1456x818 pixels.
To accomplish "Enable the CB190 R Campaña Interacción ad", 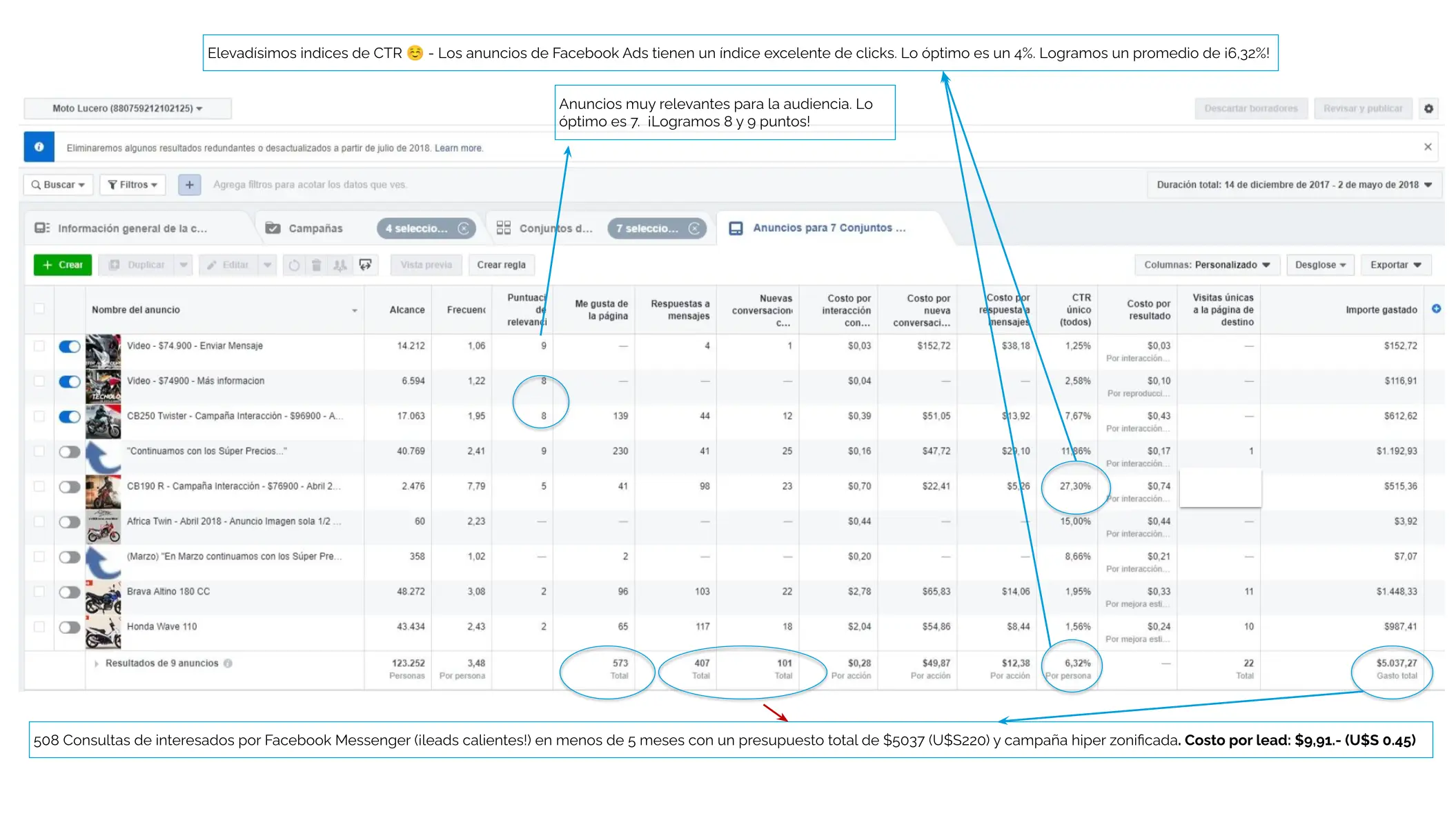I will click(70, 488).
